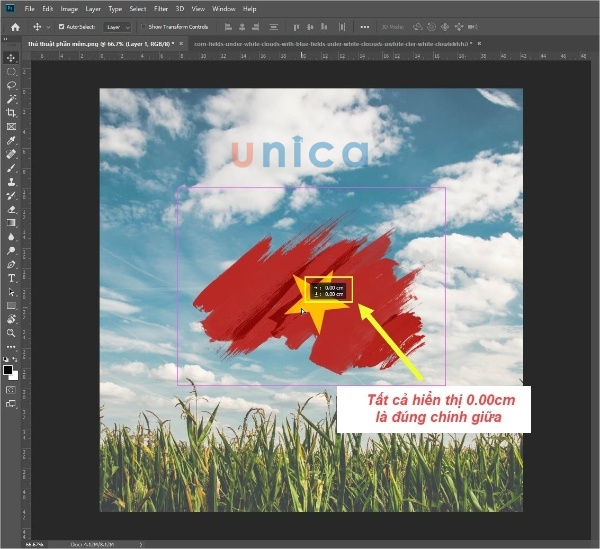Select the Rectangle shape tool

tap(11, 306)
